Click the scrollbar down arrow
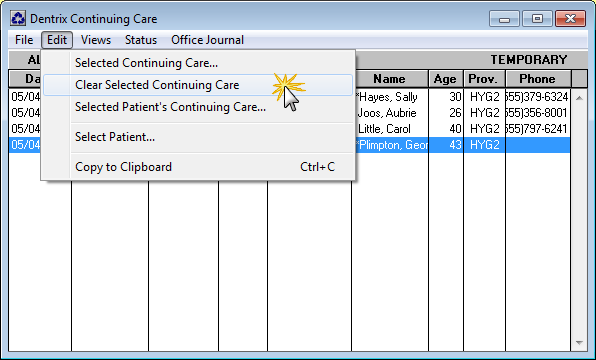 579,343
